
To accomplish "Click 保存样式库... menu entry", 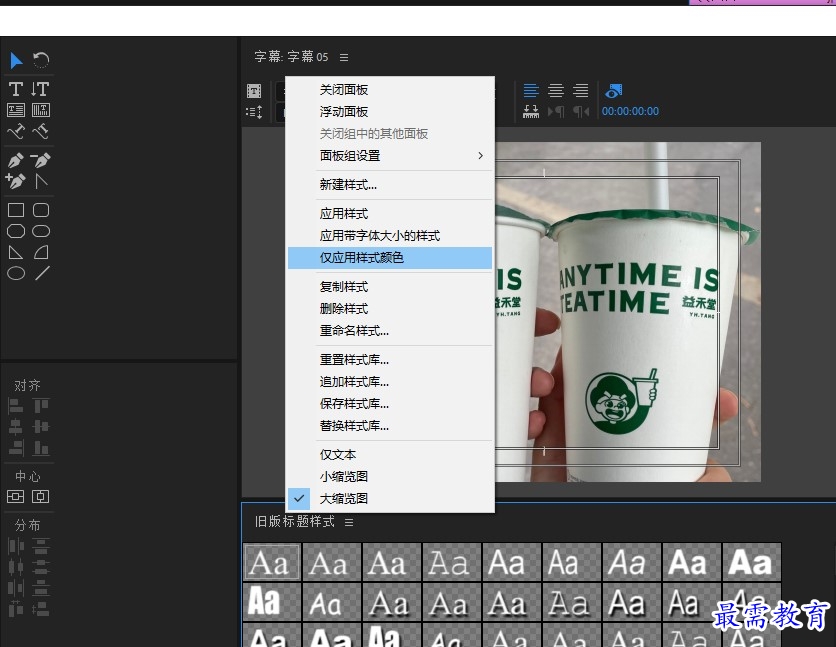I will click(390, 403).
